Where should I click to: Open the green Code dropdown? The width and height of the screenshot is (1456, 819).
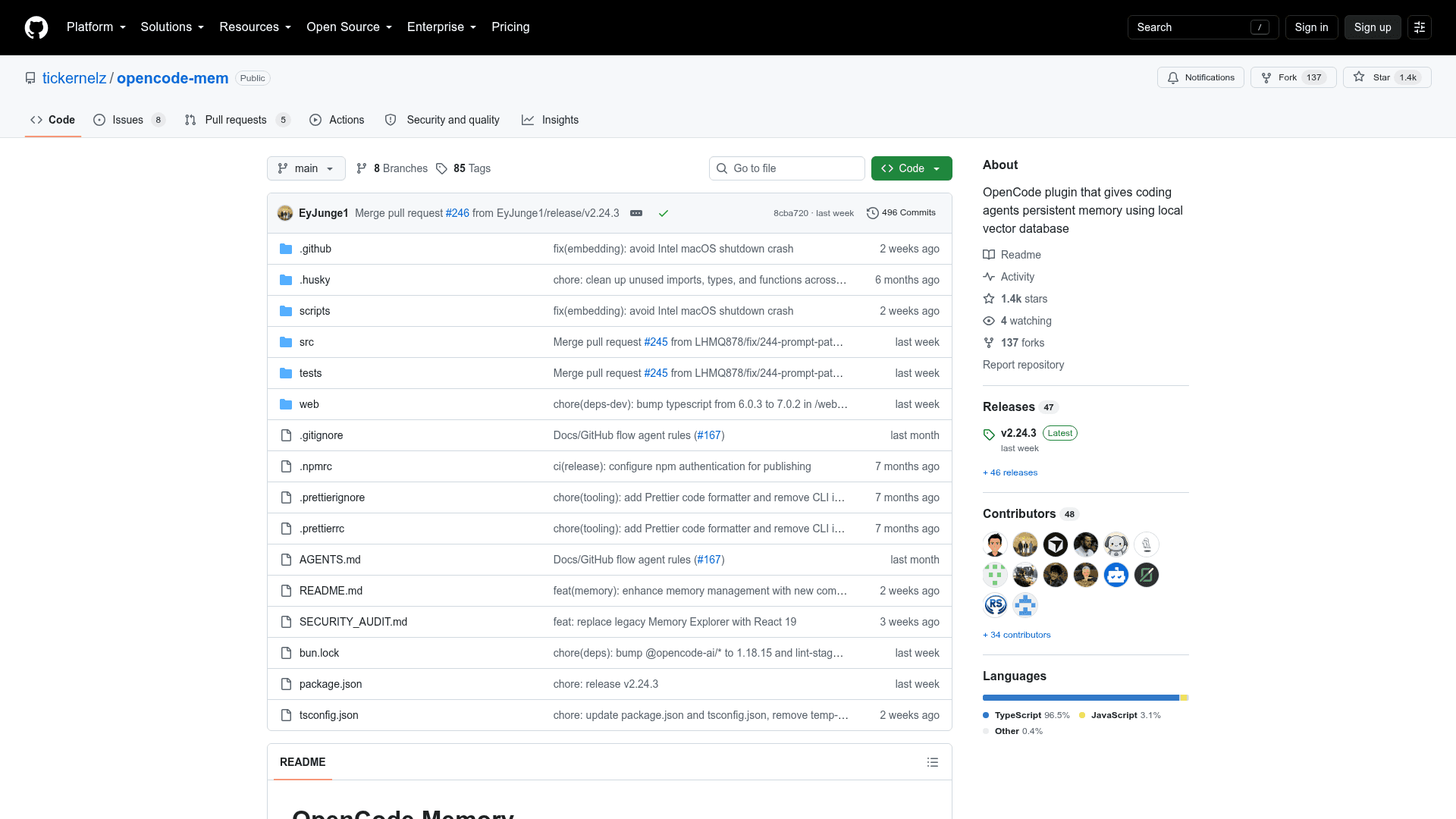[x=912, y=168]
